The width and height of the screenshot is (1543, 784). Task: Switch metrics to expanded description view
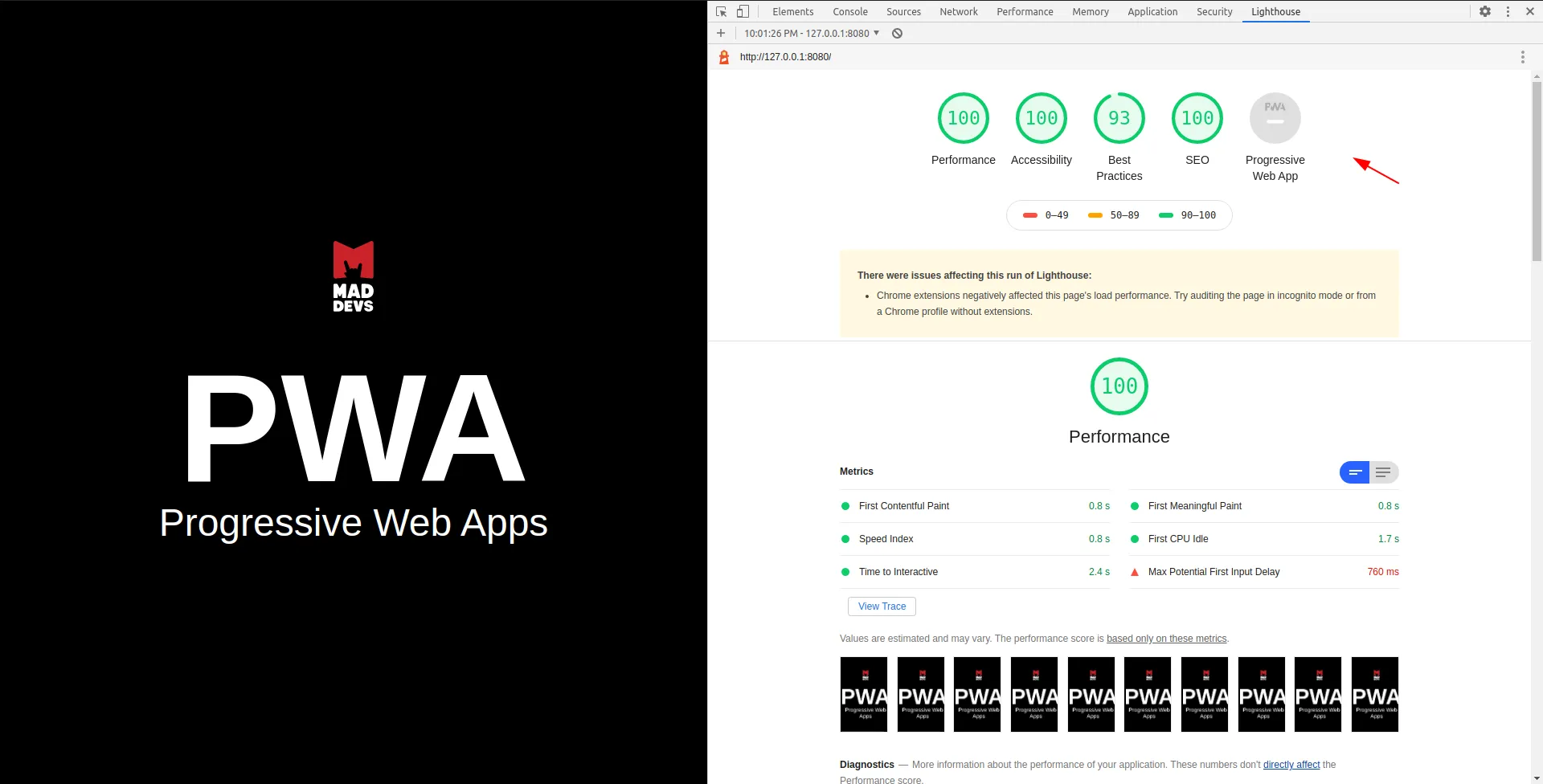tap(1384, 472)
